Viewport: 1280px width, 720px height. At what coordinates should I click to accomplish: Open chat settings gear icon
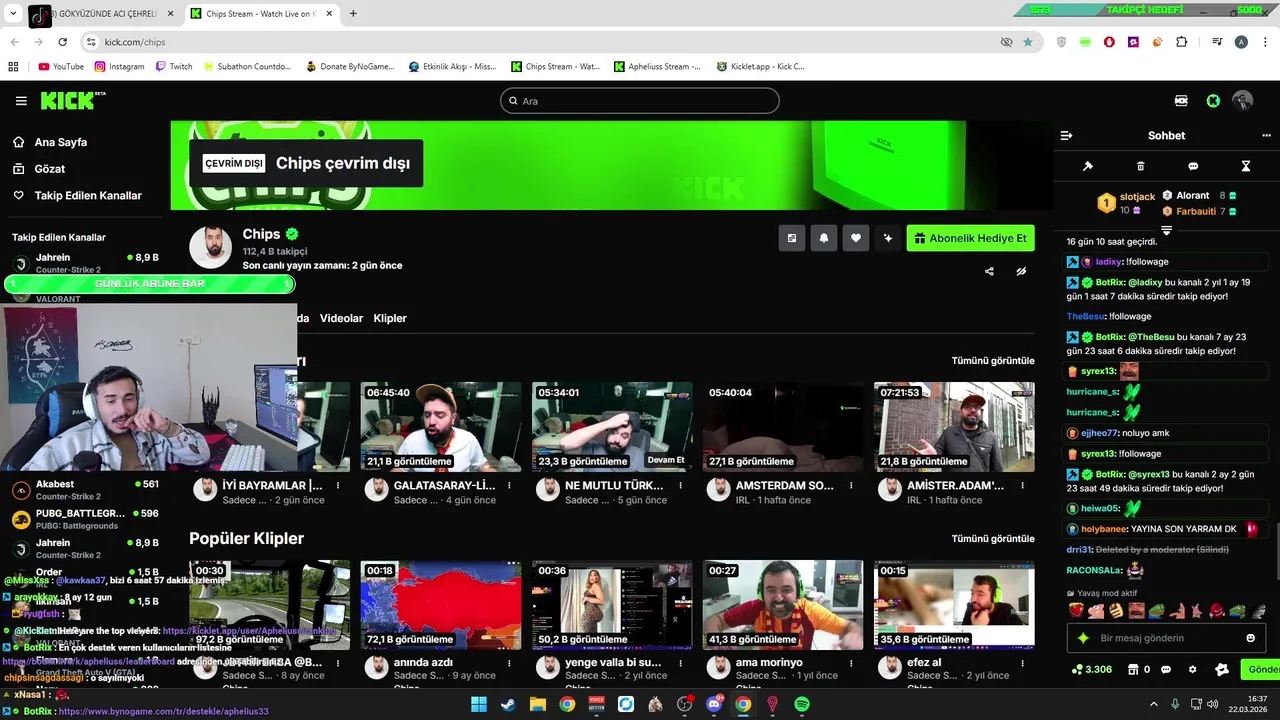pos(1192,670)
